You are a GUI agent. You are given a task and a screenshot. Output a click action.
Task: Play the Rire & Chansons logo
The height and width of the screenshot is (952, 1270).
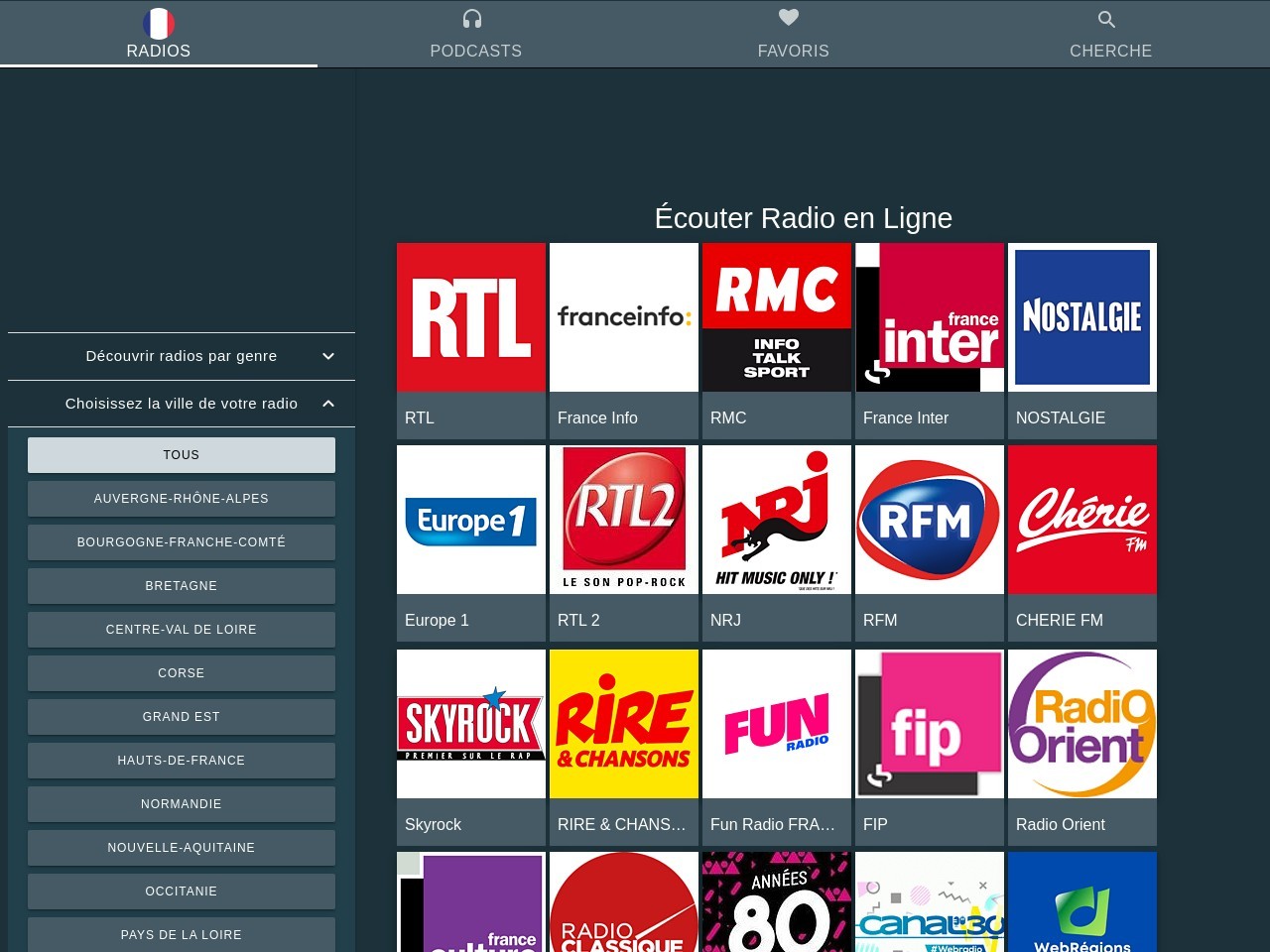[624, 724]
